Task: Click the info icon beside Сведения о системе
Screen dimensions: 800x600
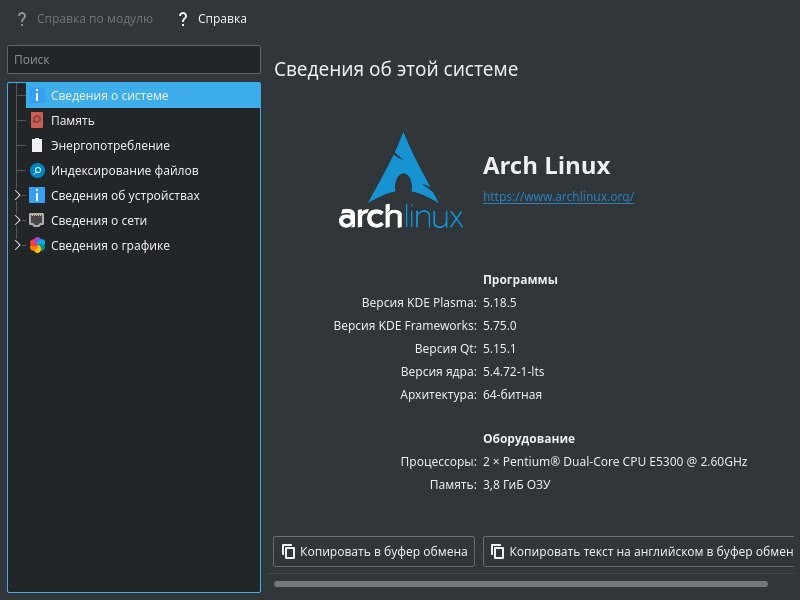Action: click(37, 95)
